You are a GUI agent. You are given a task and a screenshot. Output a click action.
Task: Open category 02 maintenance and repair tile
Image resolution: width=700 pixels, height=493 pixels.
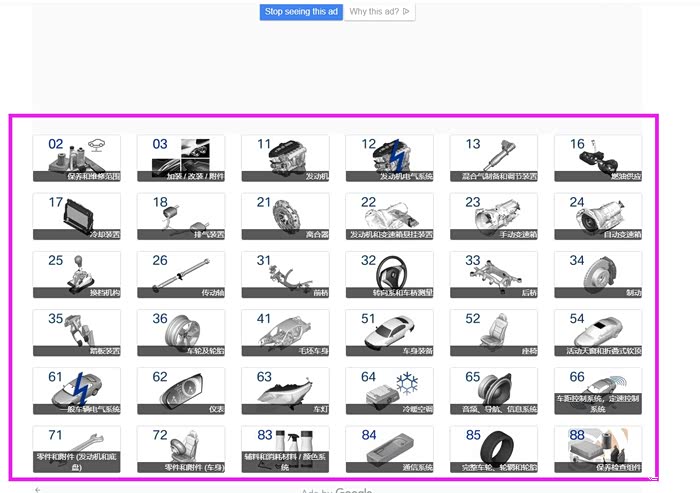(77, 158)
